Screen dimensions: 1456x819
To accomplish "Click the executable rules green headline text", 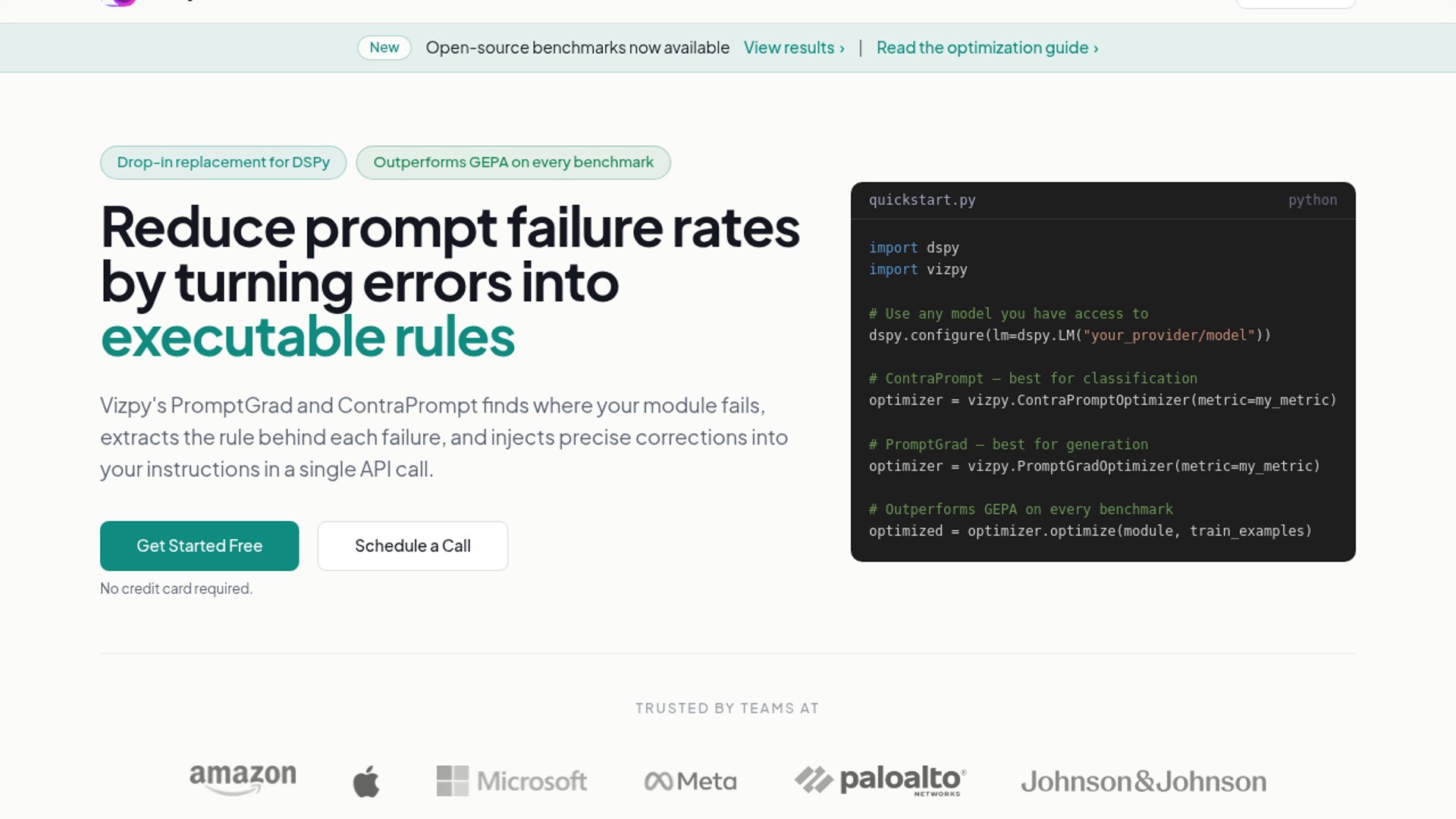I will click(308, 337).
